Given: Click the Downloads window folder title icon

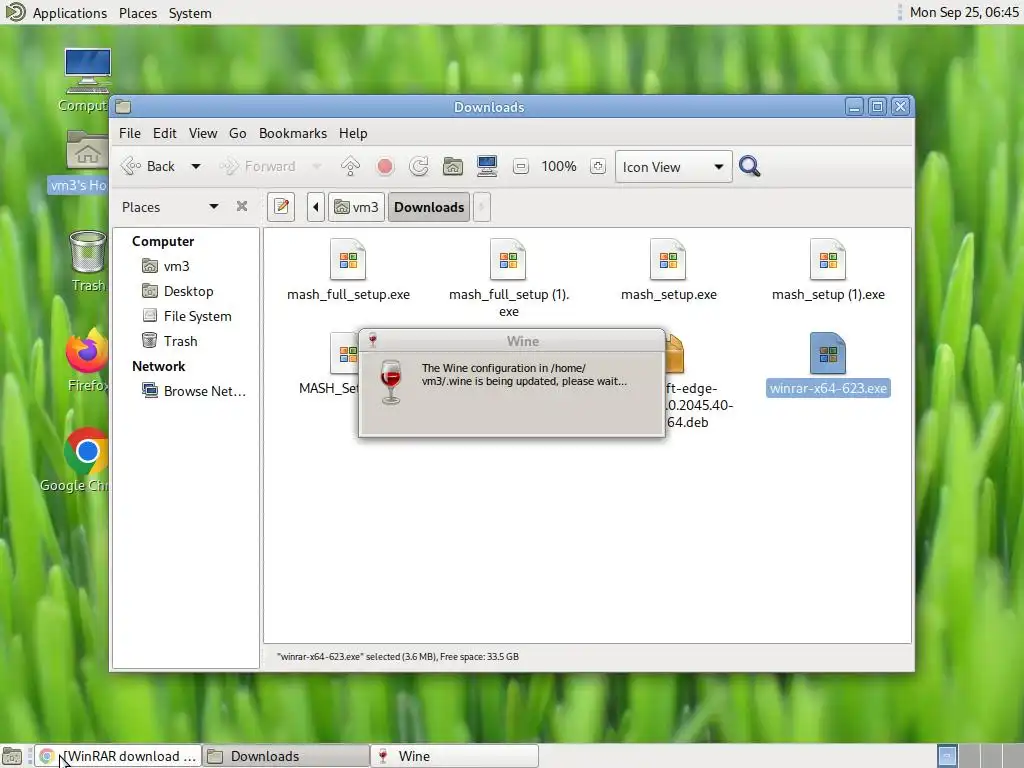Looking at the screenshot, I should (x=123, y=107).
